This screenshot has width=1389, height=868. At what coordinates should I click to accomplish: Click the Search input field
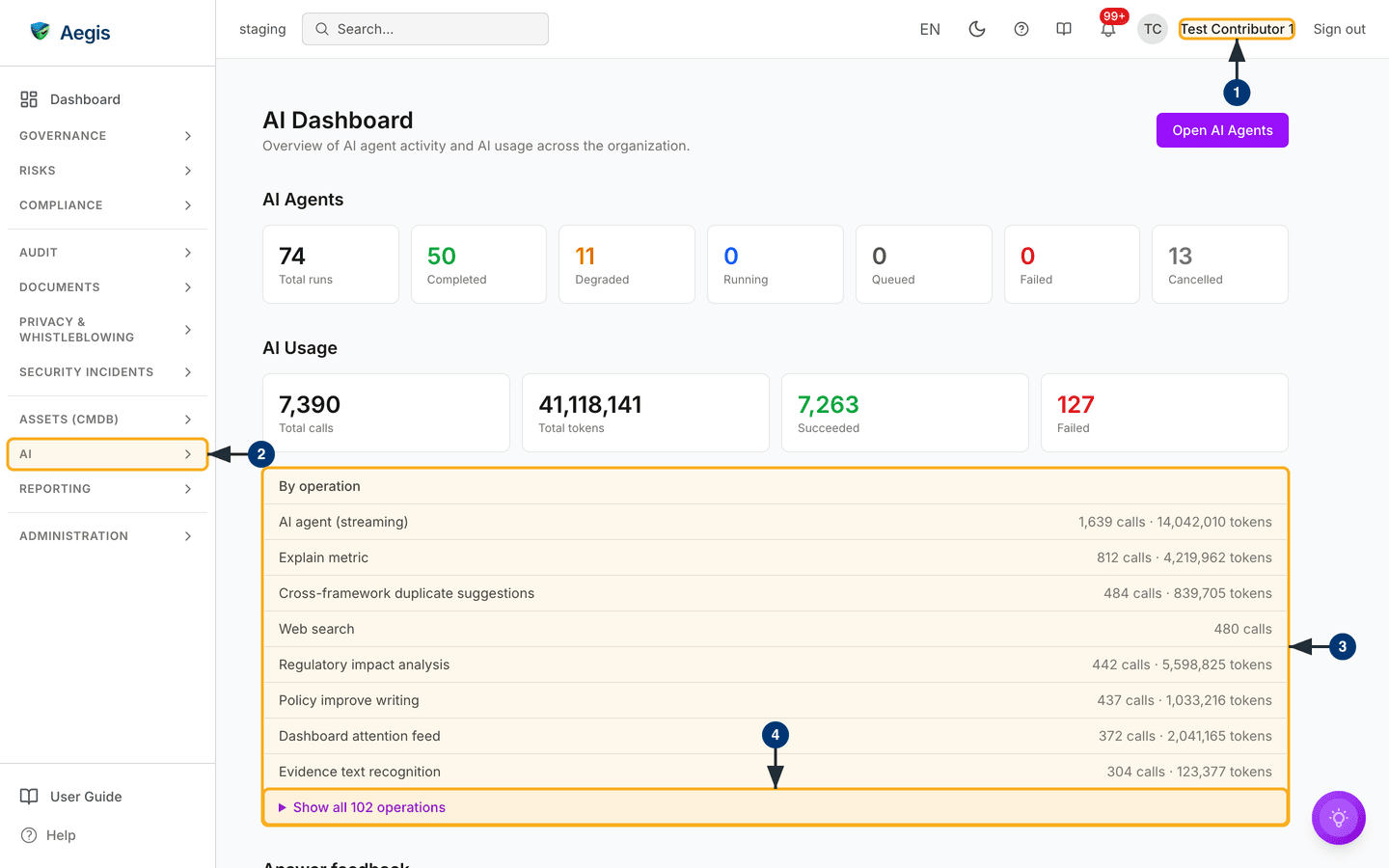coord(425,29)
